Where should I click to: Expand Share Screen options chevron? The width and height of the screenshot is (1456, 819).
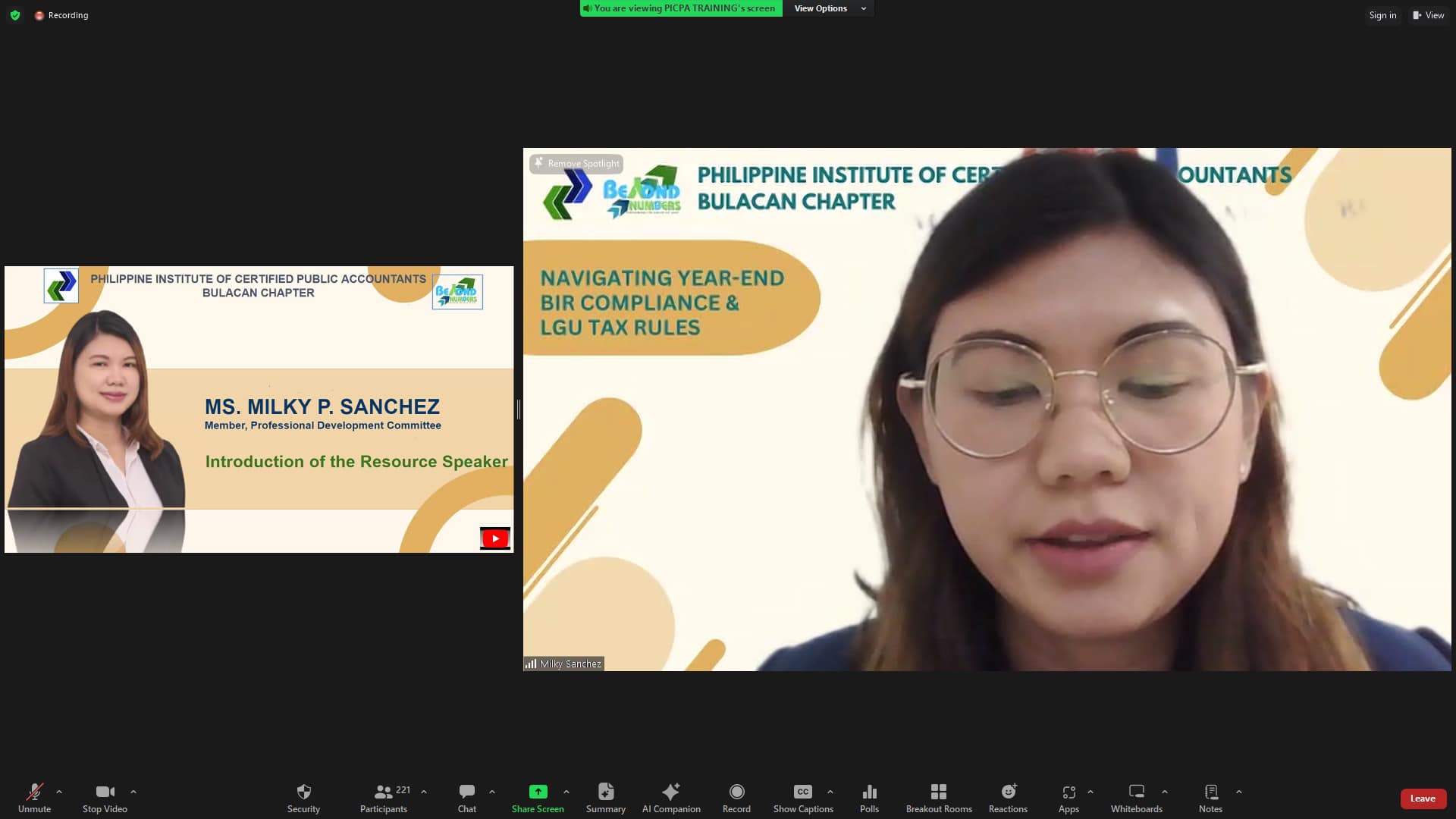tap(566, 792)
